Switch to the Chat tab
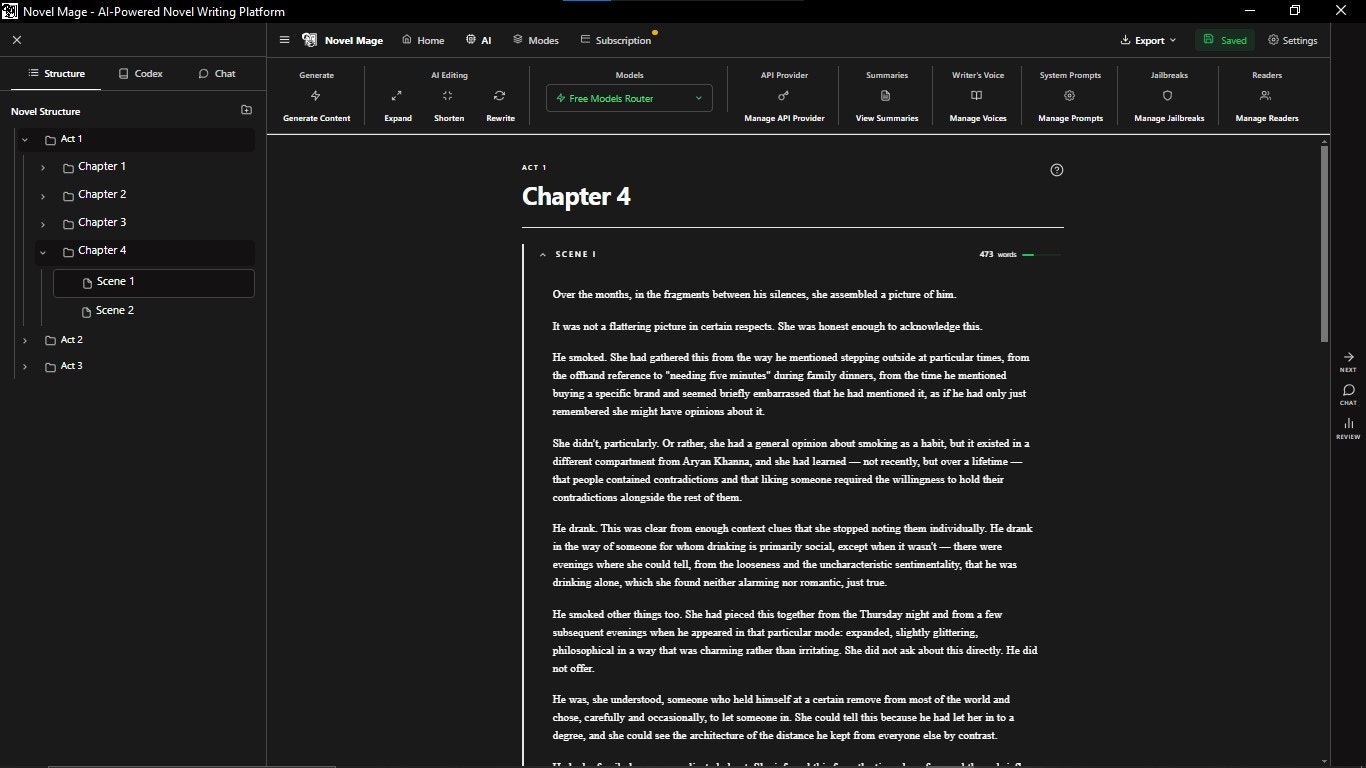Image resolution: width=1366 pixels, height=768 pixels. [x=217, y=73]
